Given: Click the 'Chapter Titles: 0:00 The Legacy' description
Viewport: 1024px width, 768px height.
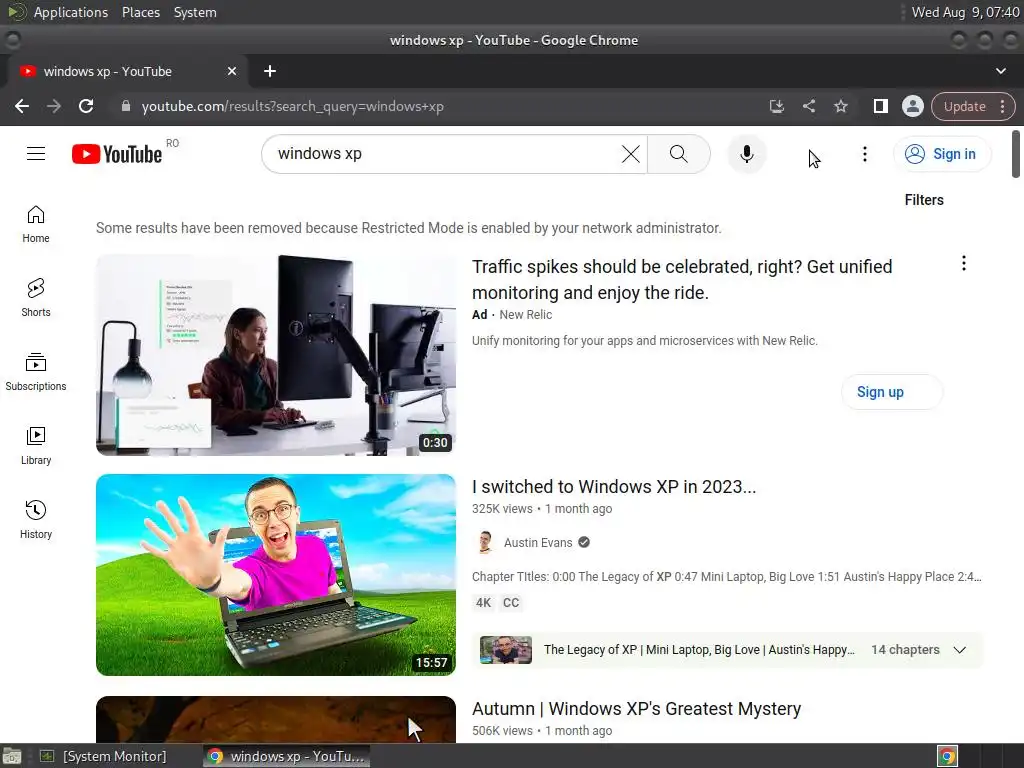Looking at the screenshot, I should coord(726,577).
